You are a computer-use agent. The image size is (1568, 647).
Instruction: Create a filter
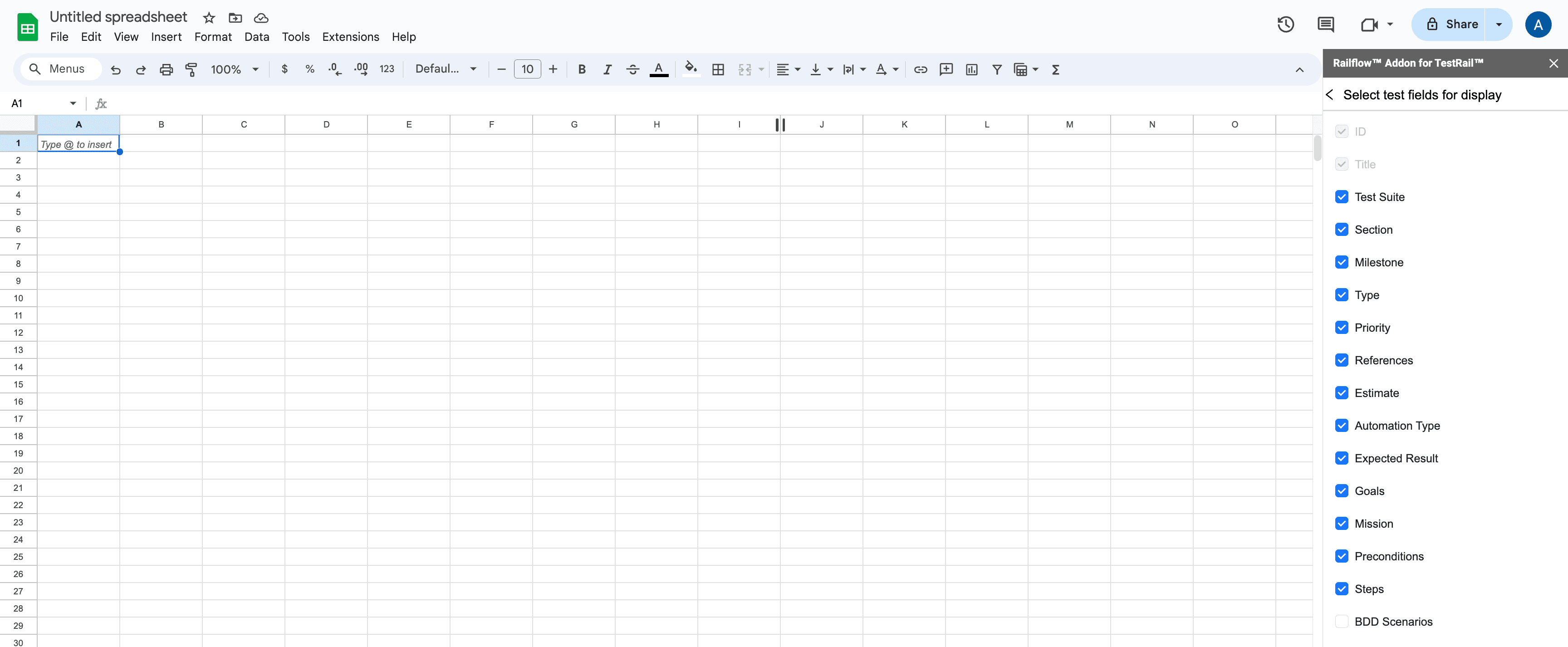(x=997, y=69)
